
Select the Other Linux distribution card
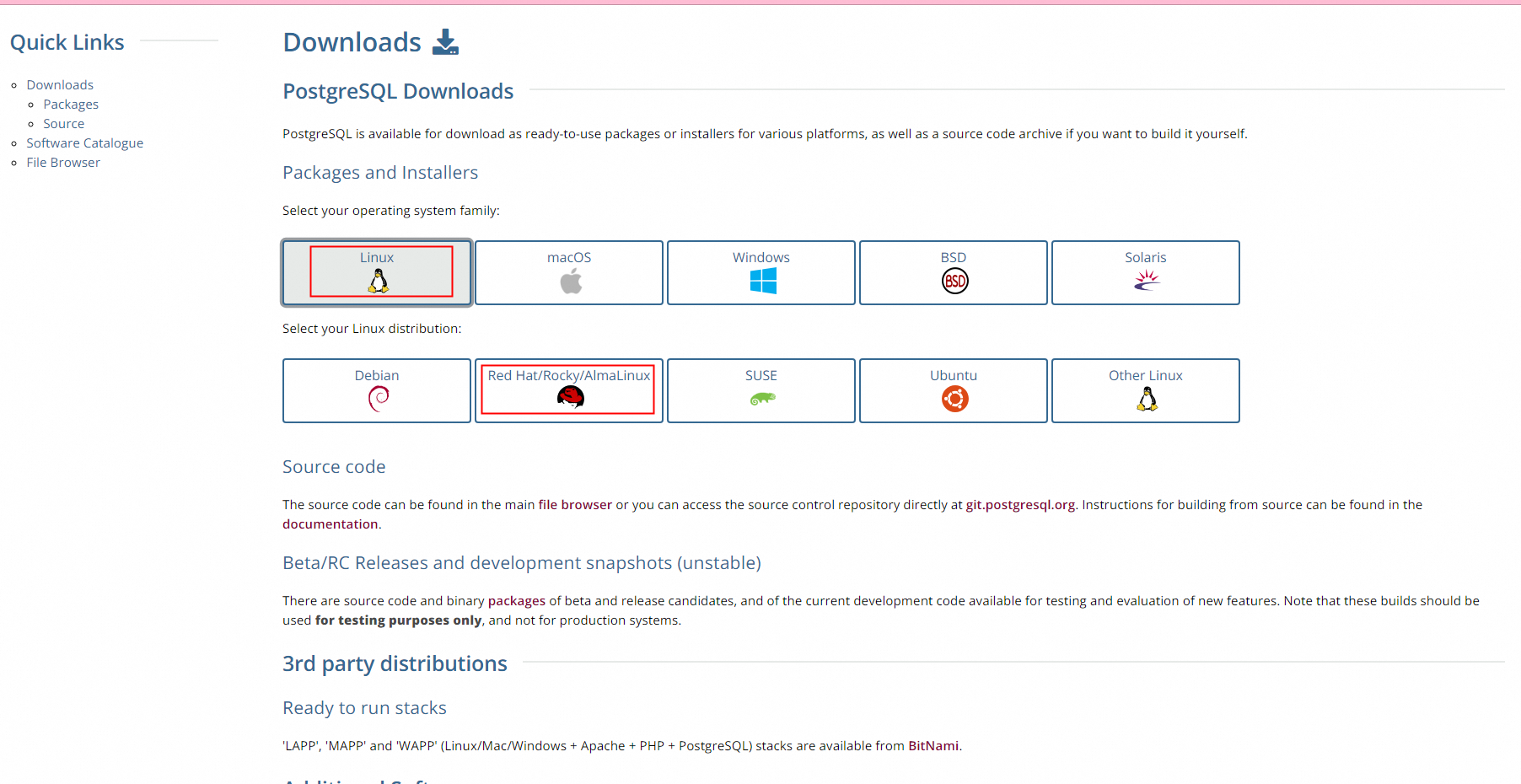pos(1145,390)
